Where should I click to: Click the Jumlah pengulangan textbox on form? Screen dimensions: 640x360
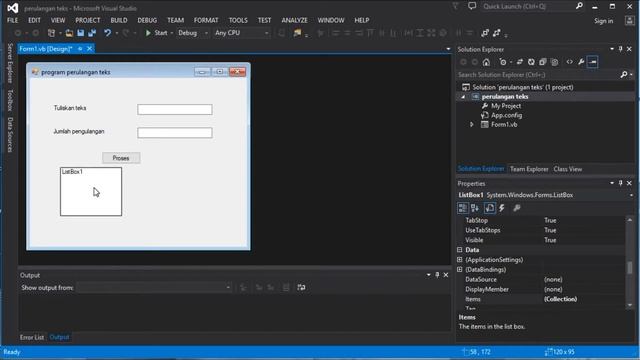point(175,133)
